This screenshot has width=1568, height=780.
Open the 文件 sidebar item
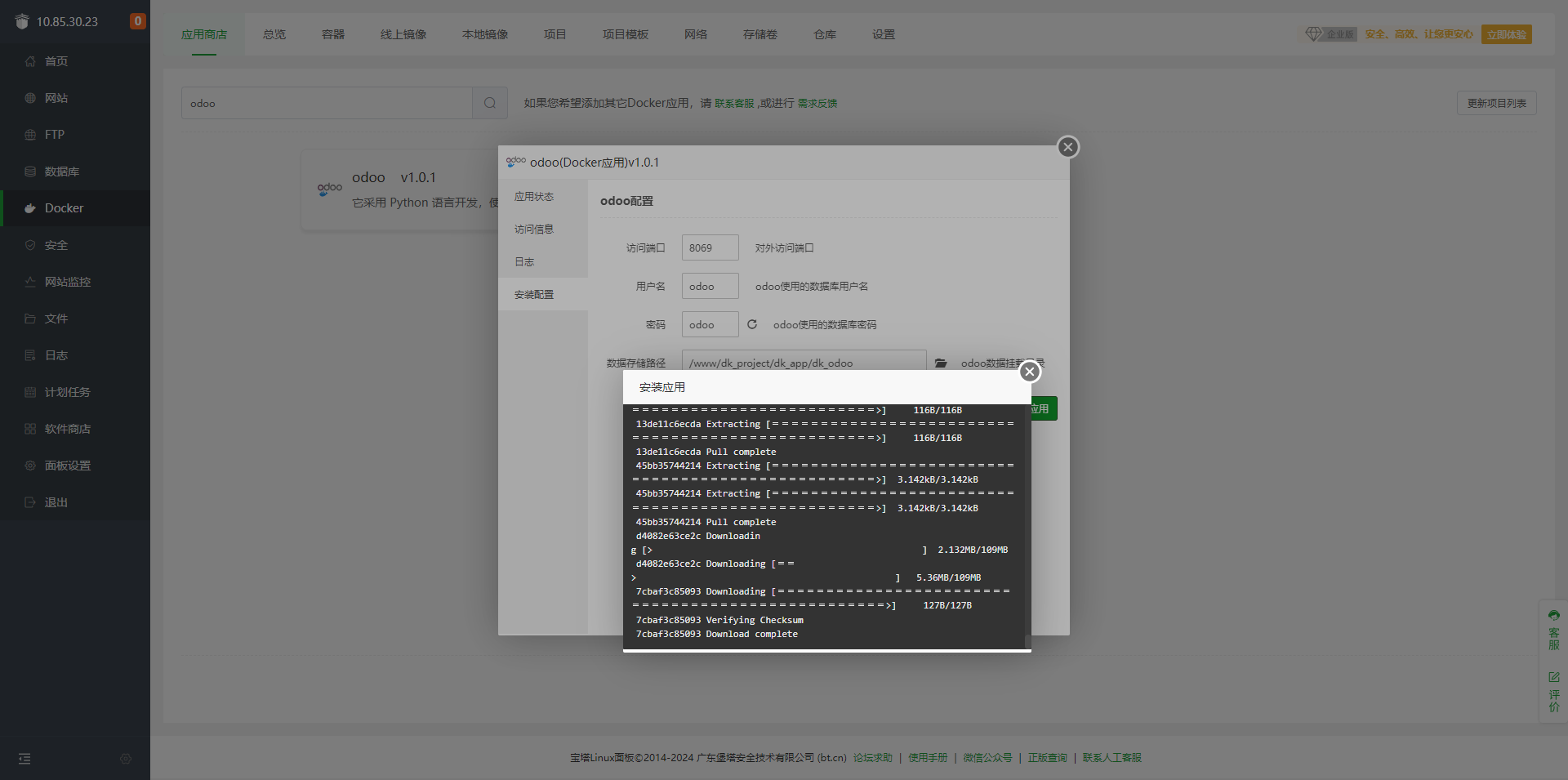(74, 319)
